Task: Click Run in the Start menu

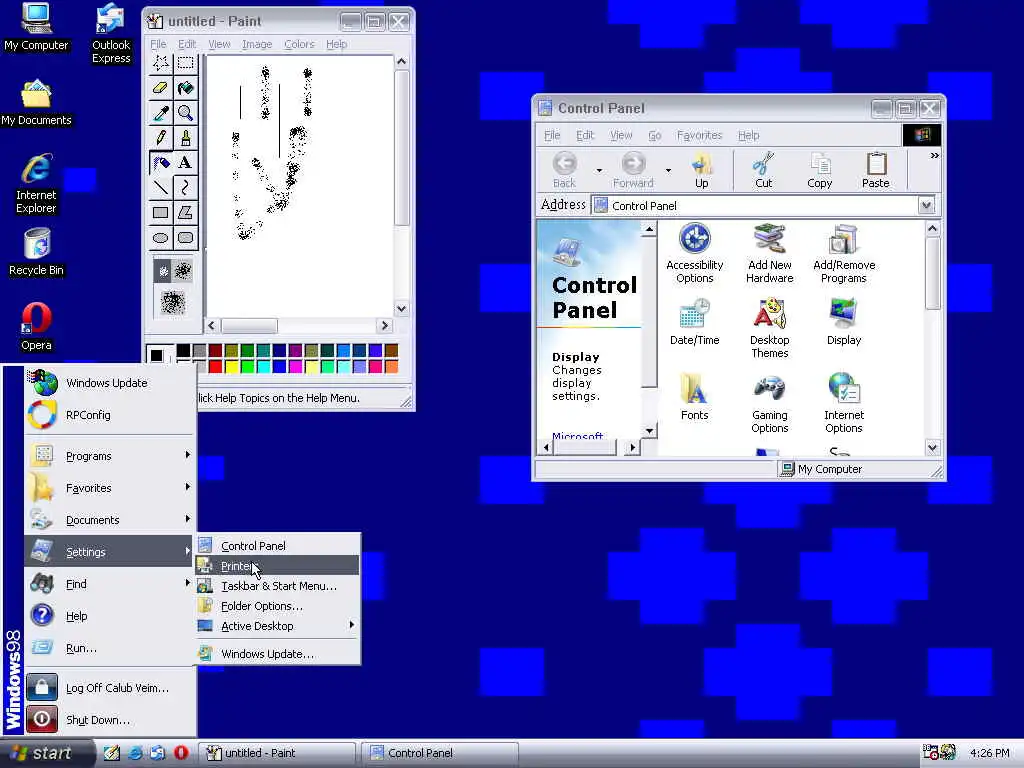Action: pyautogui.click(x=110, y=648)
